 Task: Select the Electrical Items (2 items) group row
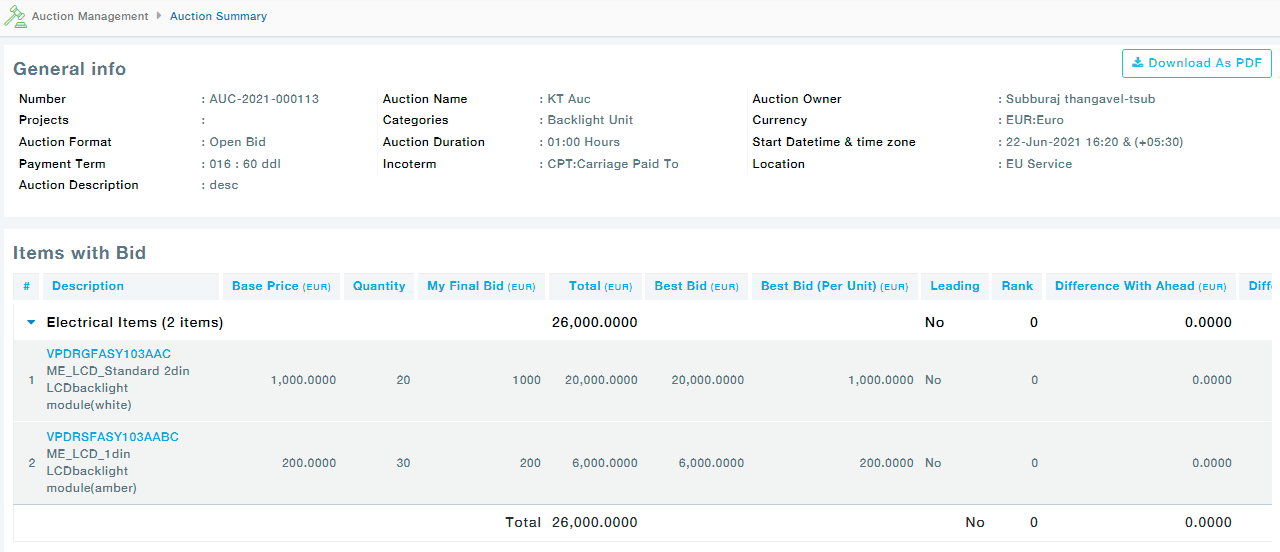click(135, 322)
